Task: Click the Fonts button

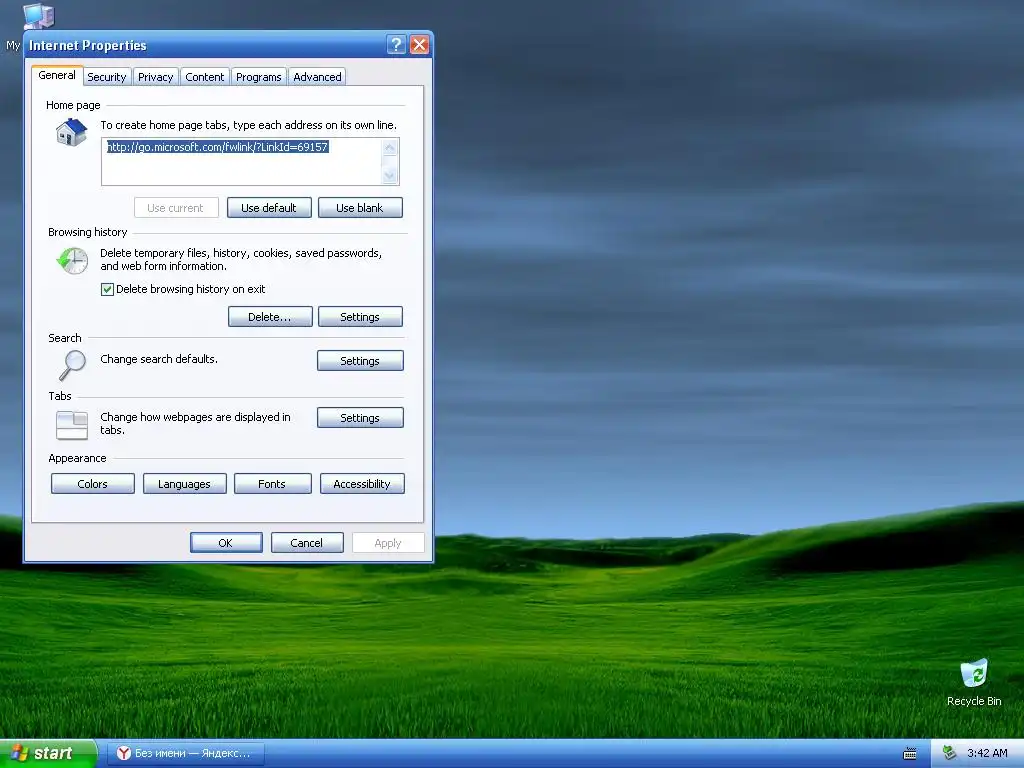Action: [272, 484]
